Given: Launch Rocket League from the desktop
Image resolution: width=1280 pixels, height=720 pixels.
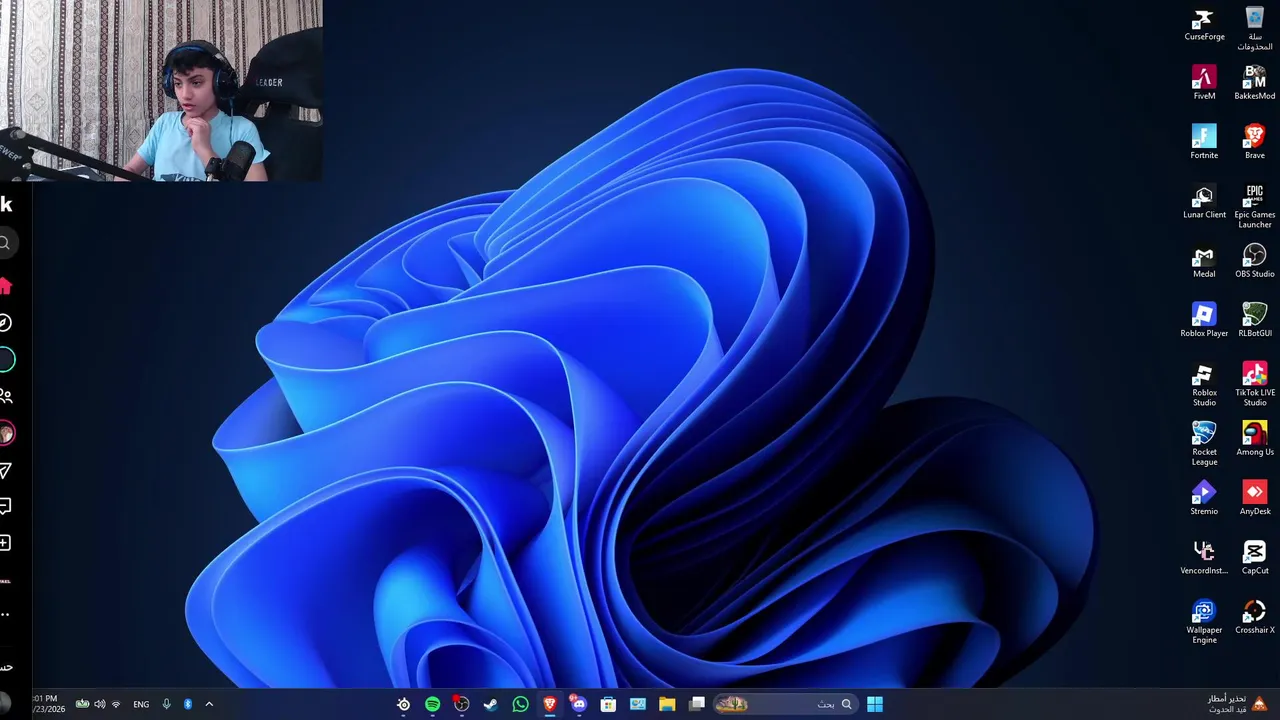Looking at the screenshot, I should [x=1204, y=443].
